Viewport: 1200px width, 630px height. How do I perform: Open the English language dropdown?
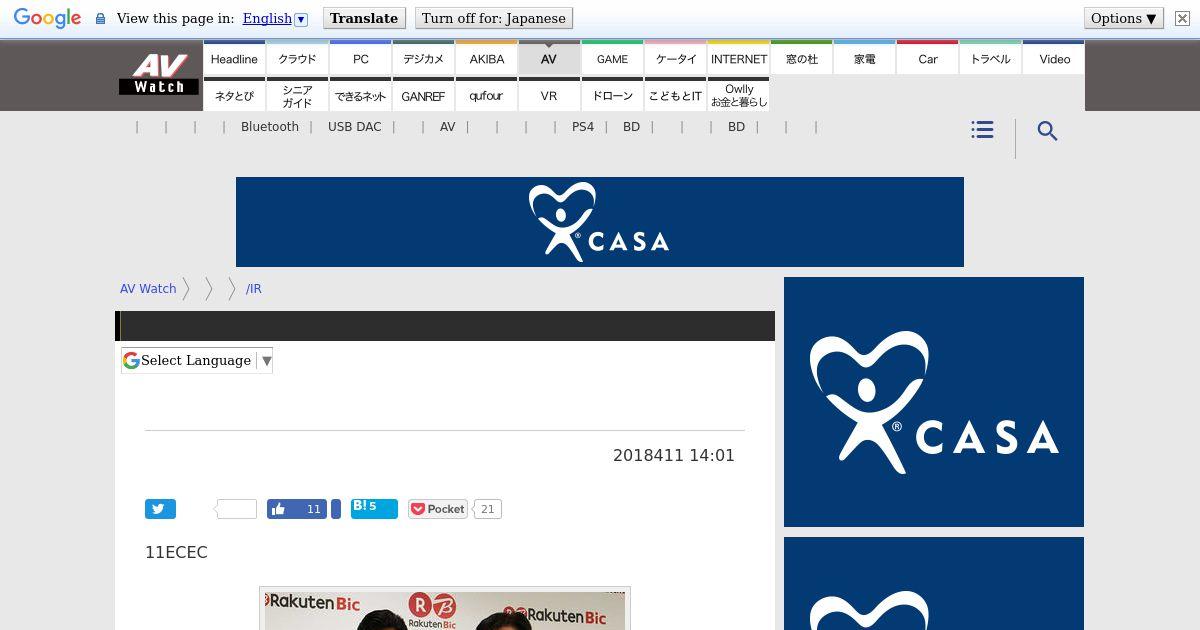pyautogui.click(x=275, y=18)
